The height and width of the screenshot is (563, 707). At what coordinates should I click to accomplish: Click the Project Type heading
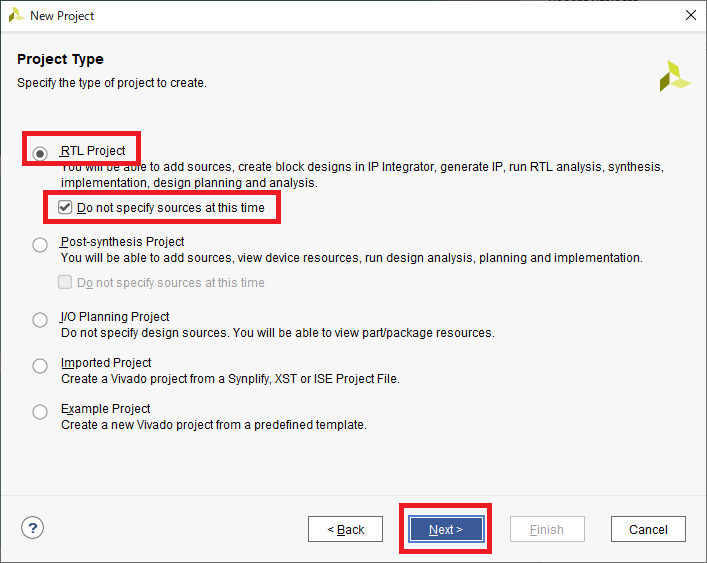click(60, 59)
